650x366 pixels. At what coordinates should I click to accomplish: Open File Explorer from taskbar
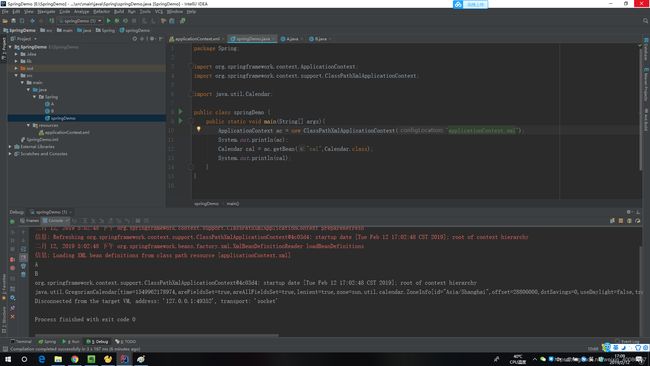click(58, 359)
